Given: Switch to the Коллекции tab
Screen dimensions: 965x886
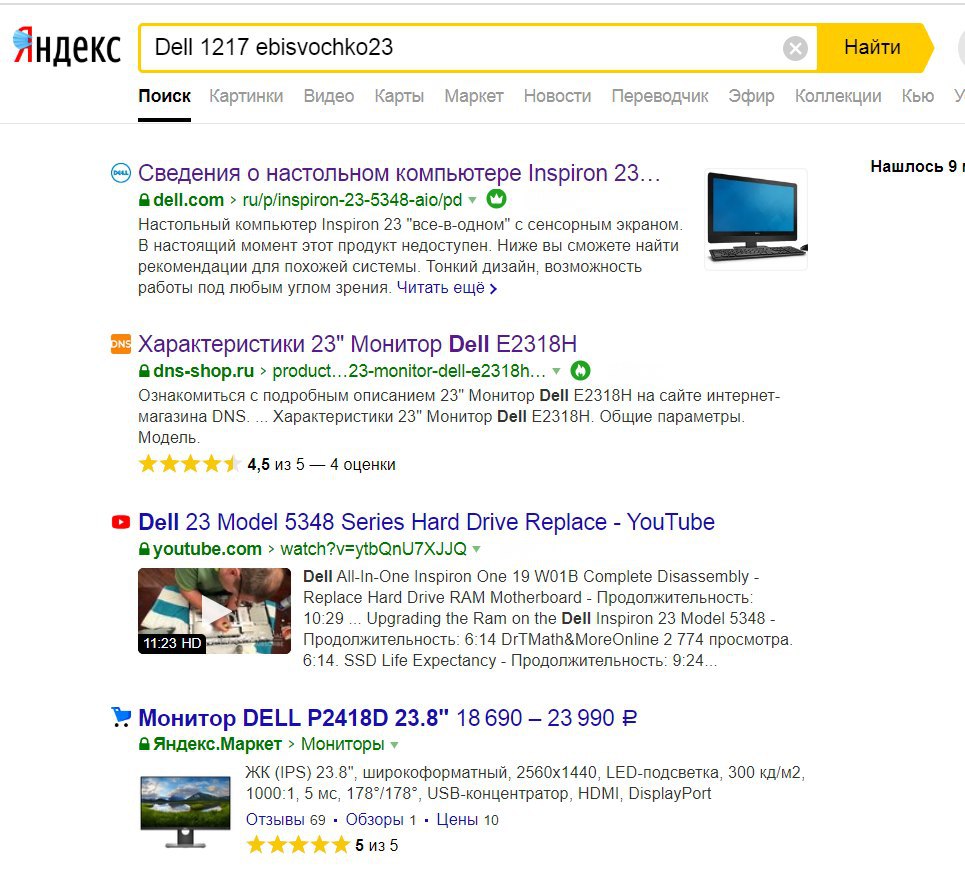Looking at the screenshot, I should click(x=838, y=96).
